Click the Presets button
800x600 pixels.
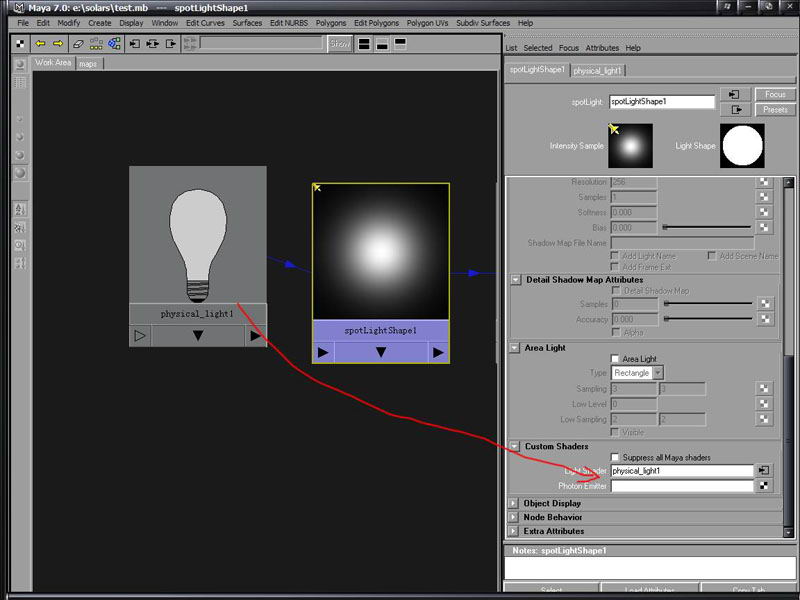(x=775, y=110)
